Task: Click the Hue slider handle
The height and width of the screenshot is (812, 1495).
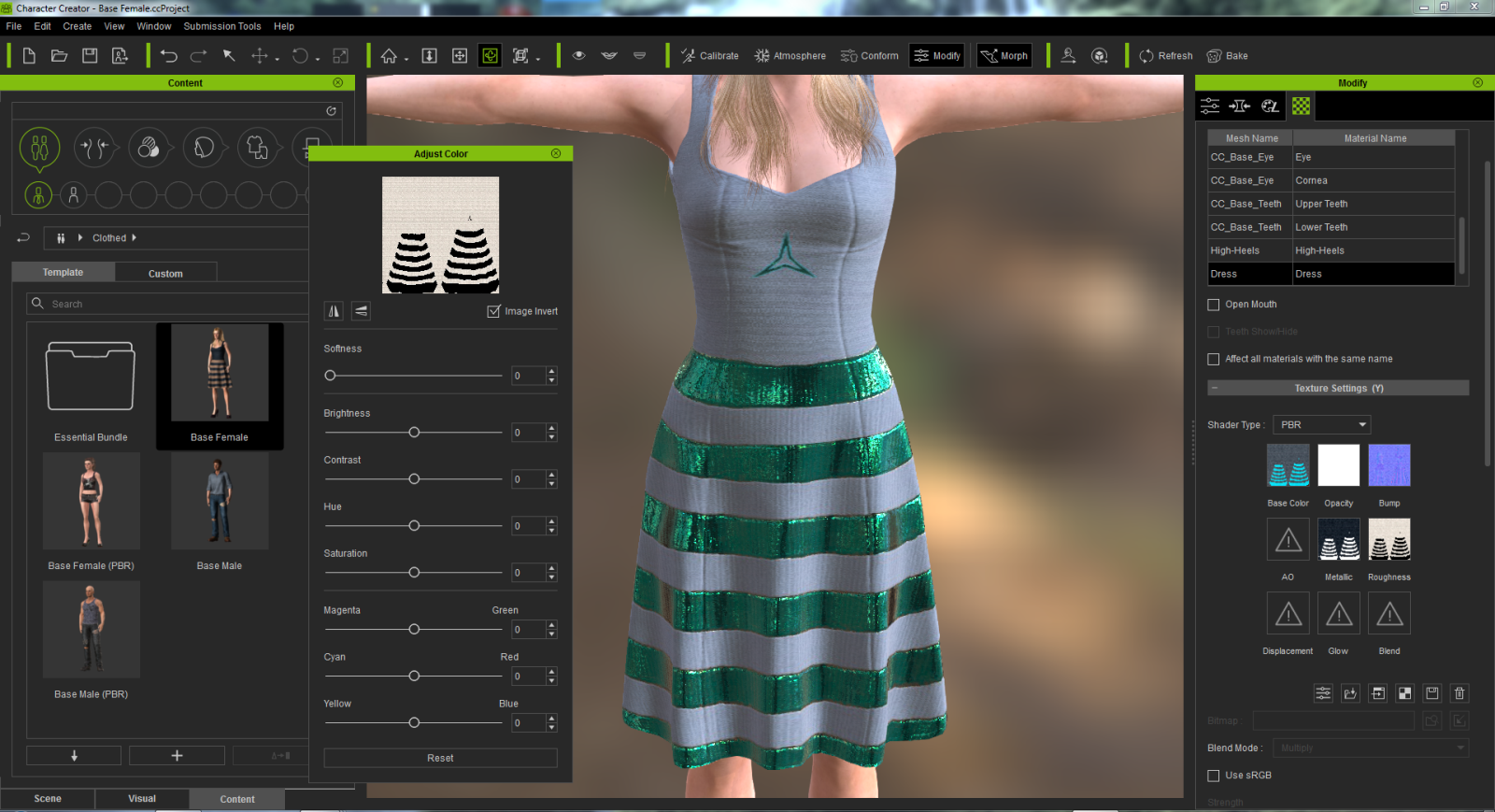Action: [x=414, y=526]
